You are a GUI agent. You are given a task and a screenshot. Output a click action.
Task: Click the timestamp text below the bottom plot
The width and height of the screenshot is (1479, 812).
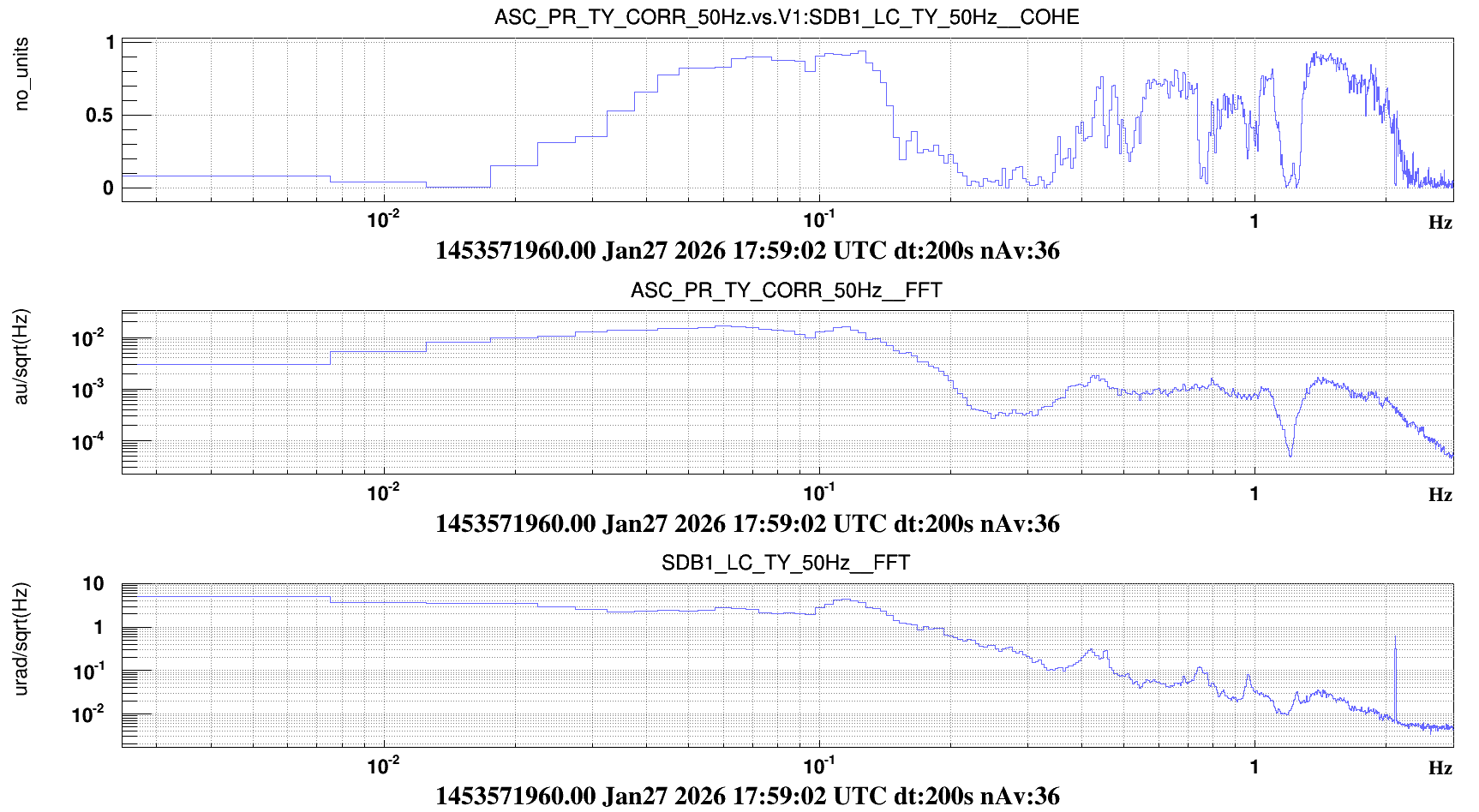tap(747, 796)
